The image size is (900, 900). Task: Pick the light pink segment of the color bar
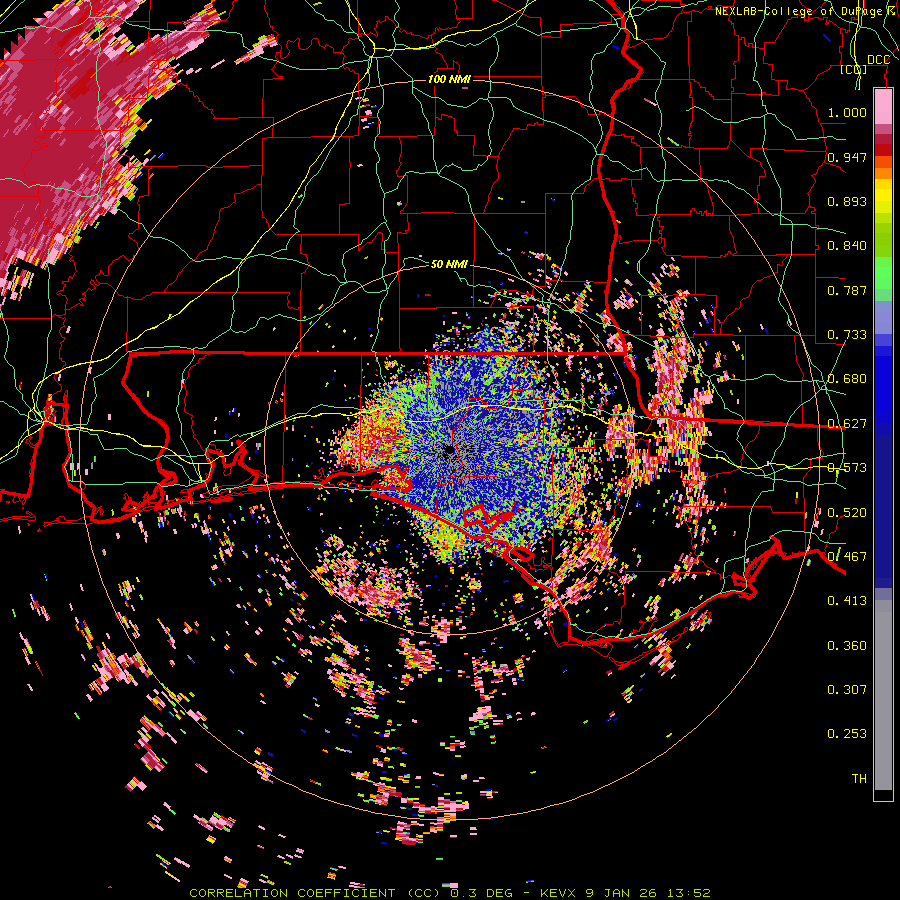coord(883,107)
